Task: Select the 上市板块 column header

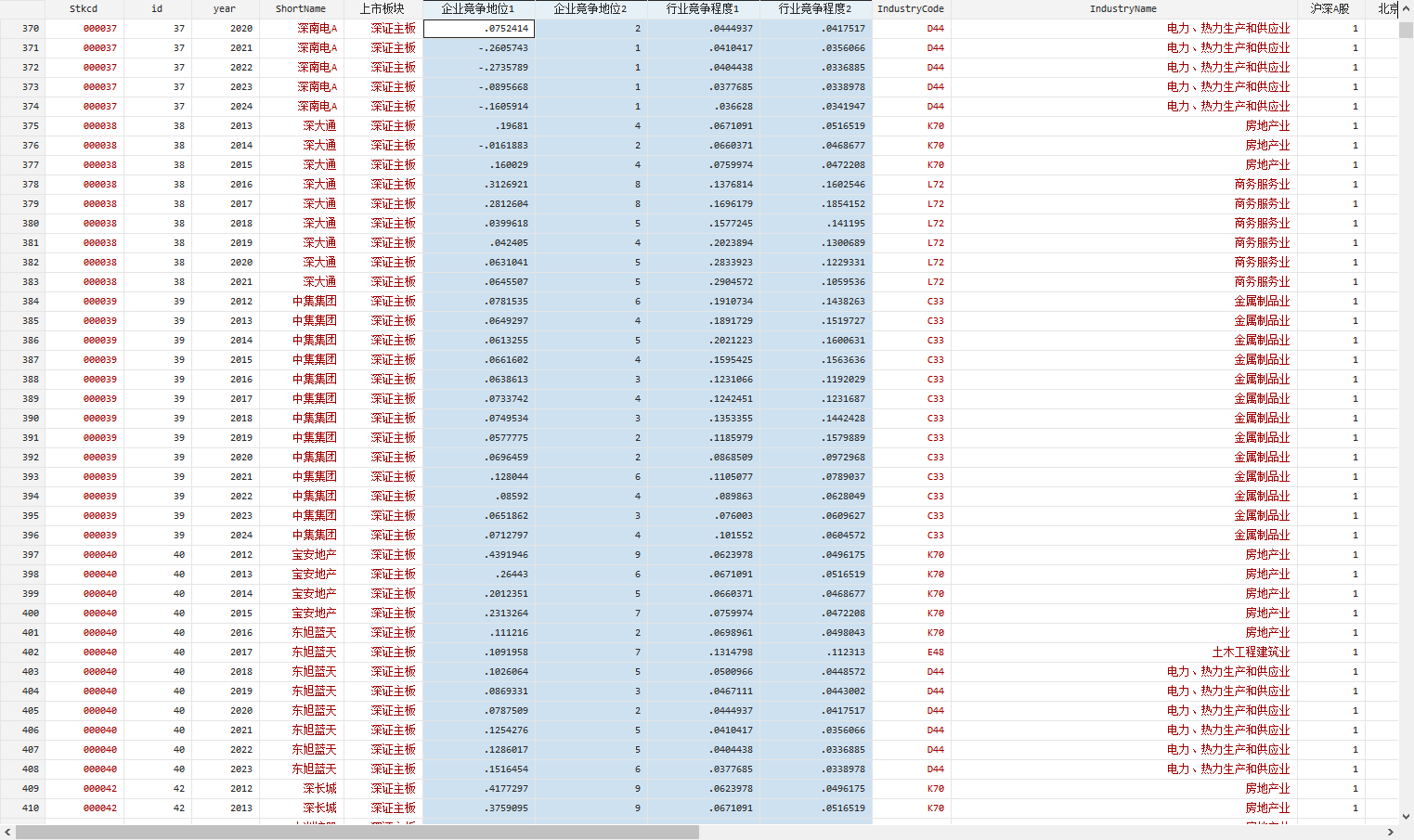Action: tap(383, 8)
